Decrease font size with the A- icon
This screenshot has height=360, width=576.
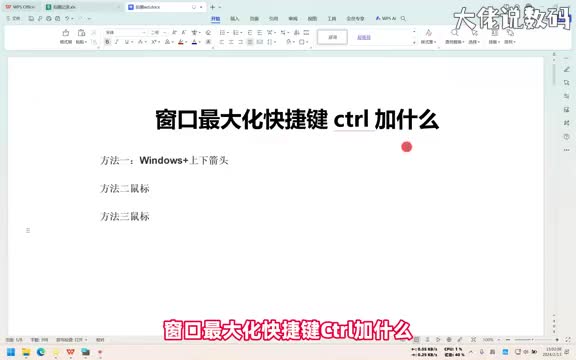click(x=184, y=32)
